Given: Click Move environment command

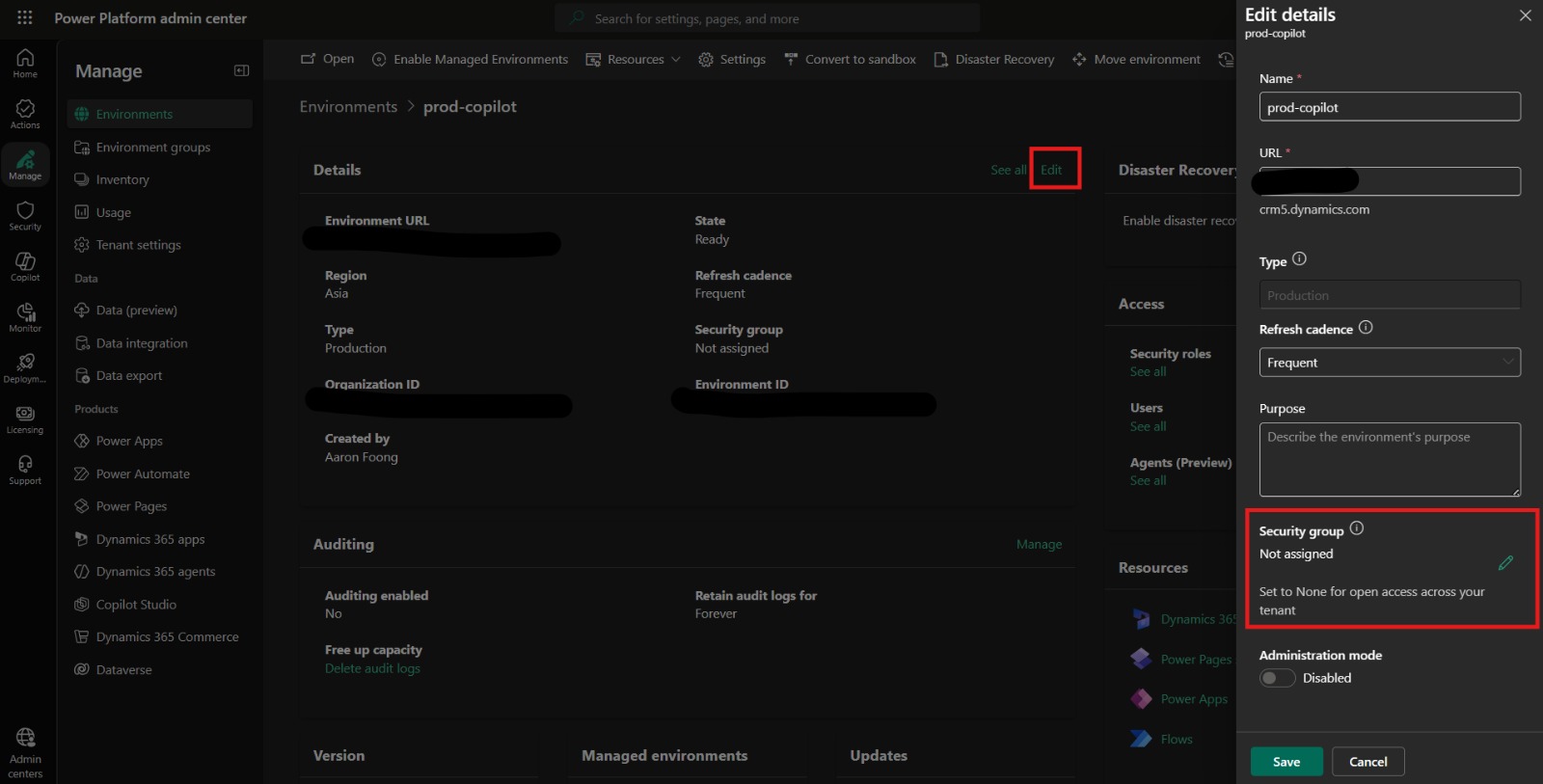Looking at the screenshot, I should [1136, 59].
